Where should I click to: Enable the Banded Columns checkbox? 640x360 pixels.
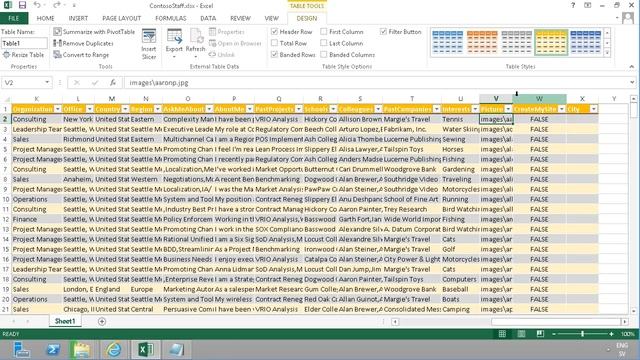324,54
